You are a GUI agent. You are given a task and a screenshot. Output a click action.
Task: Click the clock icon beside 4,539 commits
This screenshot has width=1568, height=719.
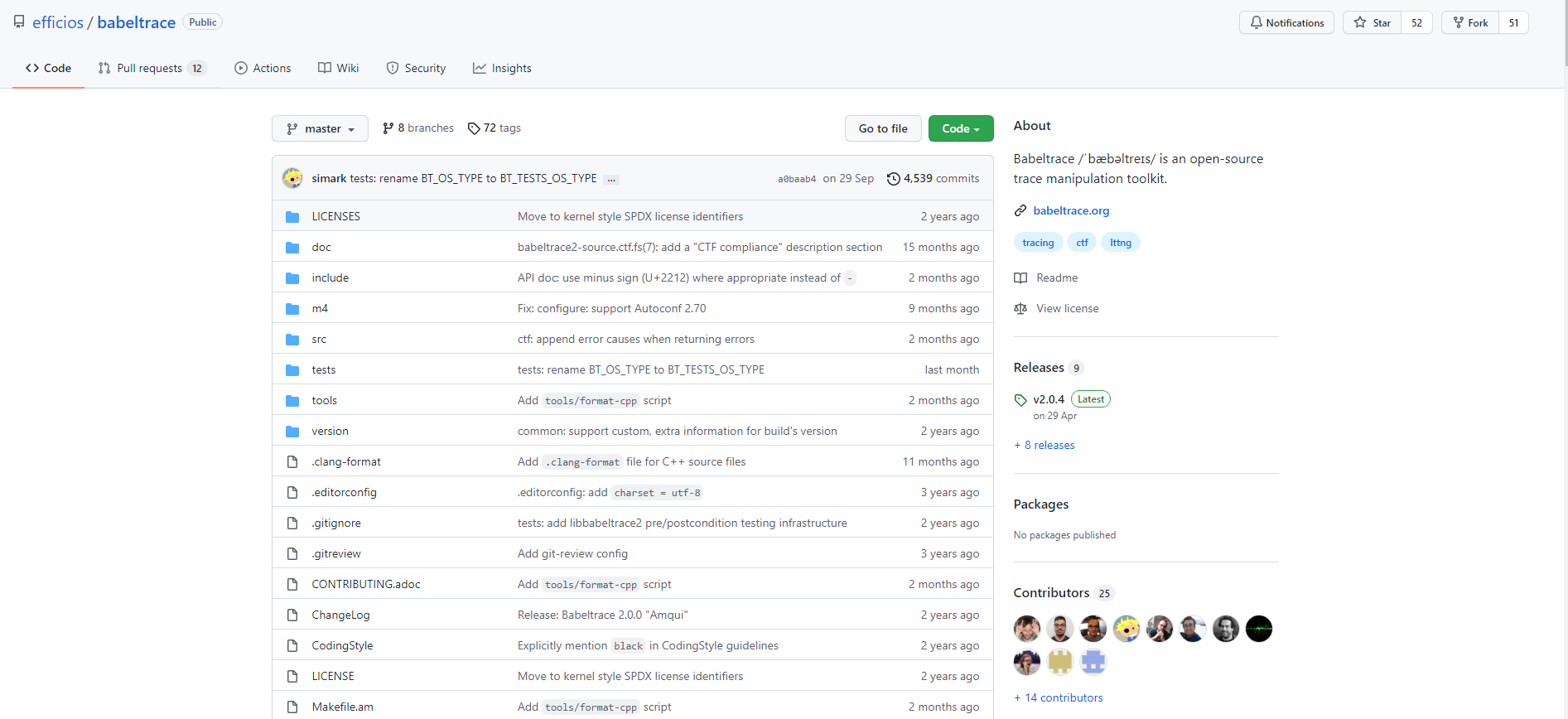coord(894,179)
